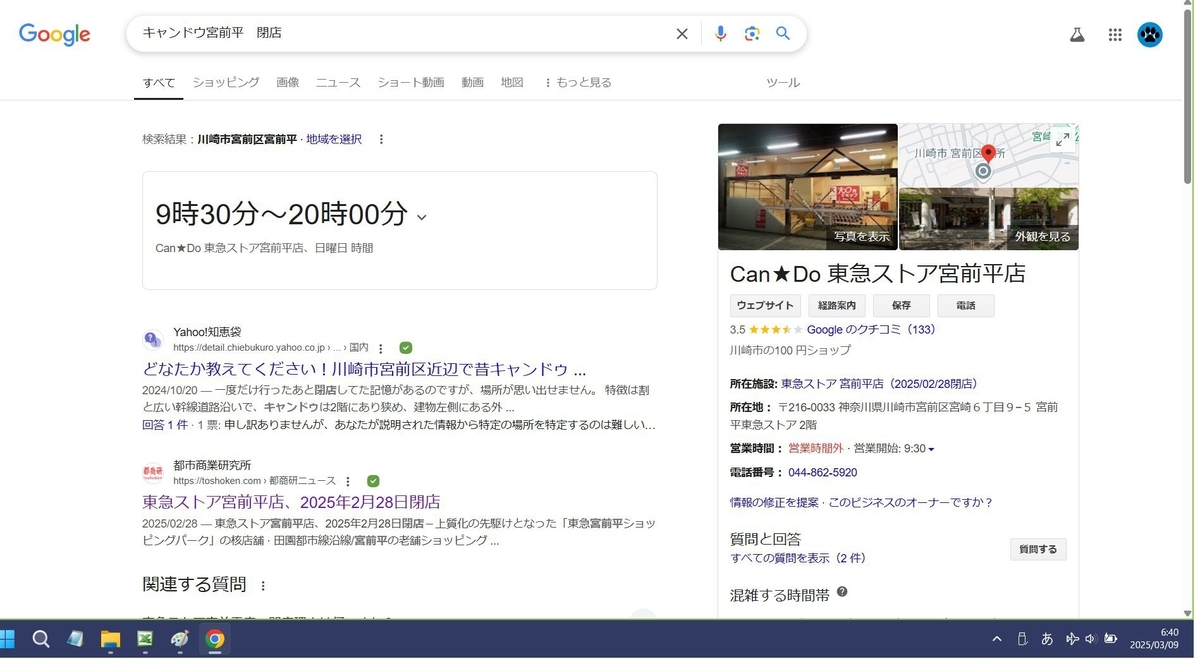The height and width of the screenshot is (659, 1200).
Task: Switch to the 画像 tab
Action: pyautogui.click(x=288, y=83)
